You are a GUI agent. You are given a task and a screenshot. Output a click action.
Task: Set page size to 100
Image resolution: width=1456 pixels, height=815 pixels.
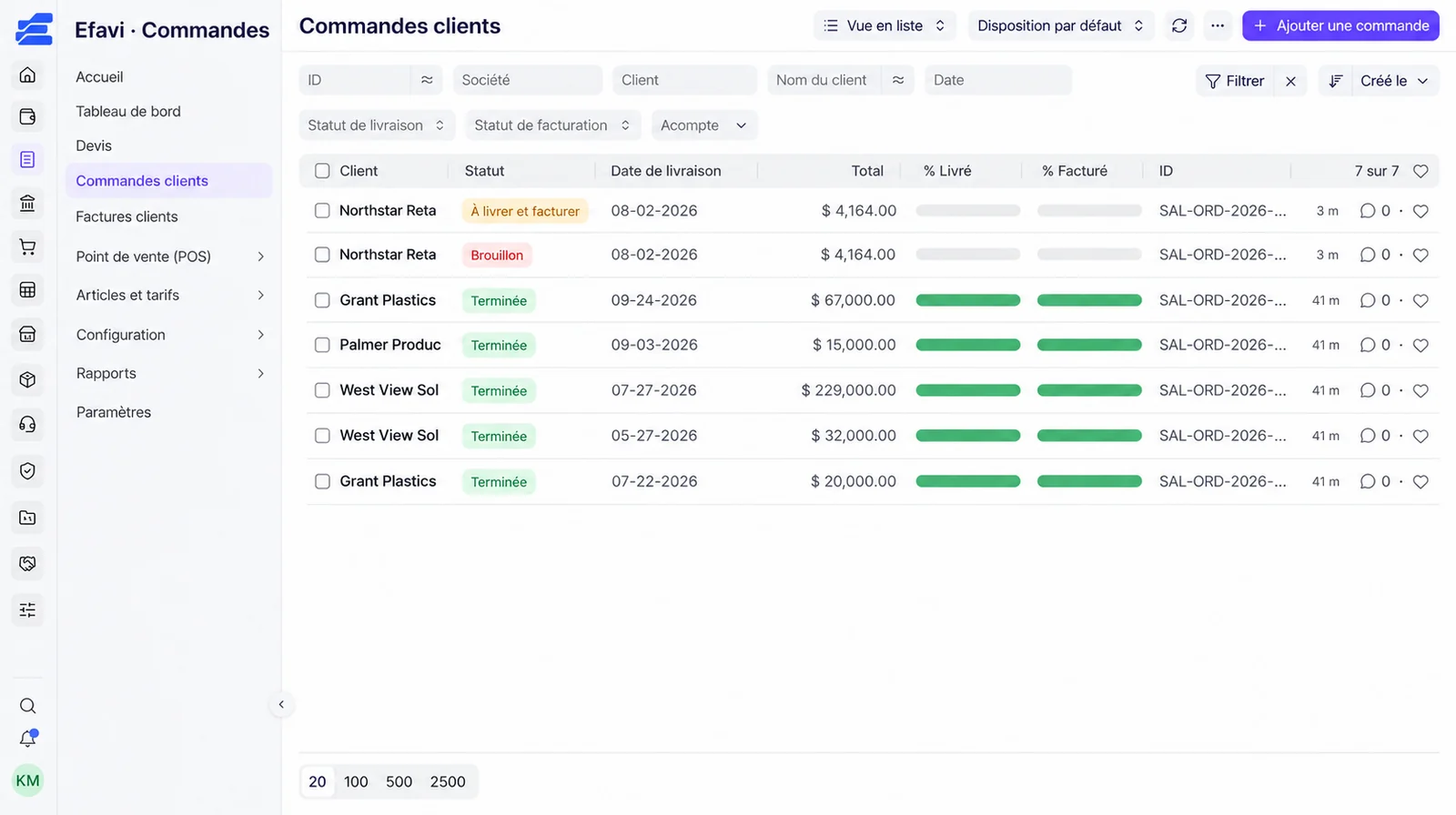click(x=356, y=781)
